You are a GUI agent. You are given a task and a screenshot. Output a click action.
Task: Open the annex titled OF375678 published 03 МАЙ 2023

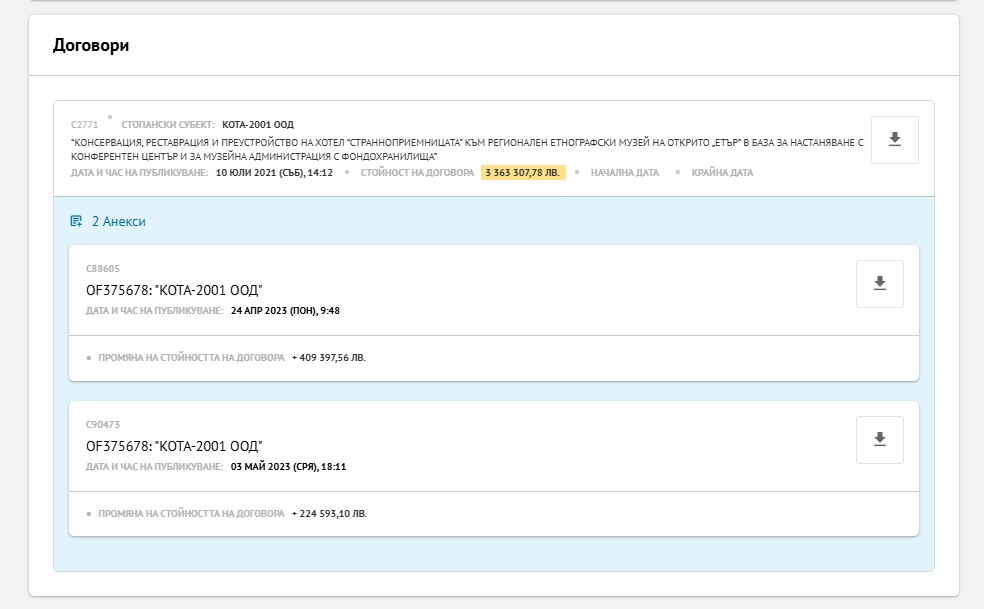(174, 446)
